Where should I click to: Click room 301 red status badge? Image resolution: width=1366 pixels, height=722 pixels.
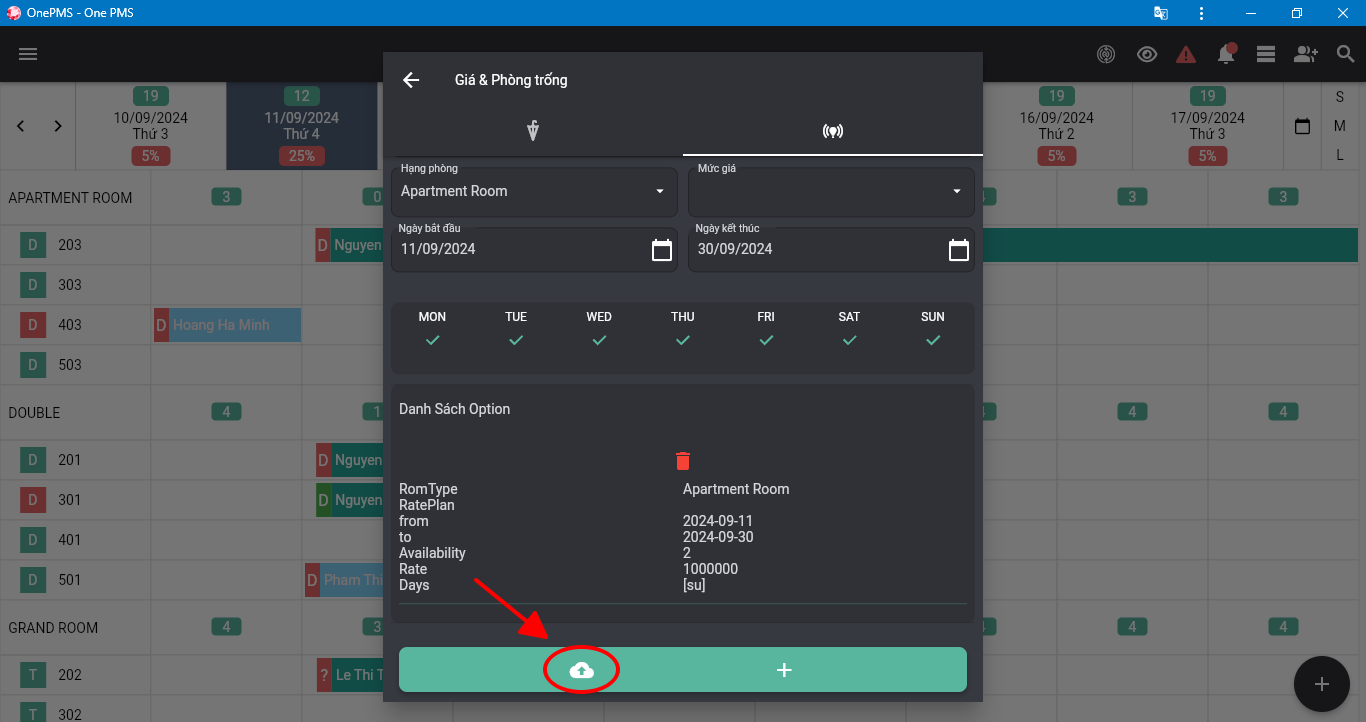pos(32,500)
